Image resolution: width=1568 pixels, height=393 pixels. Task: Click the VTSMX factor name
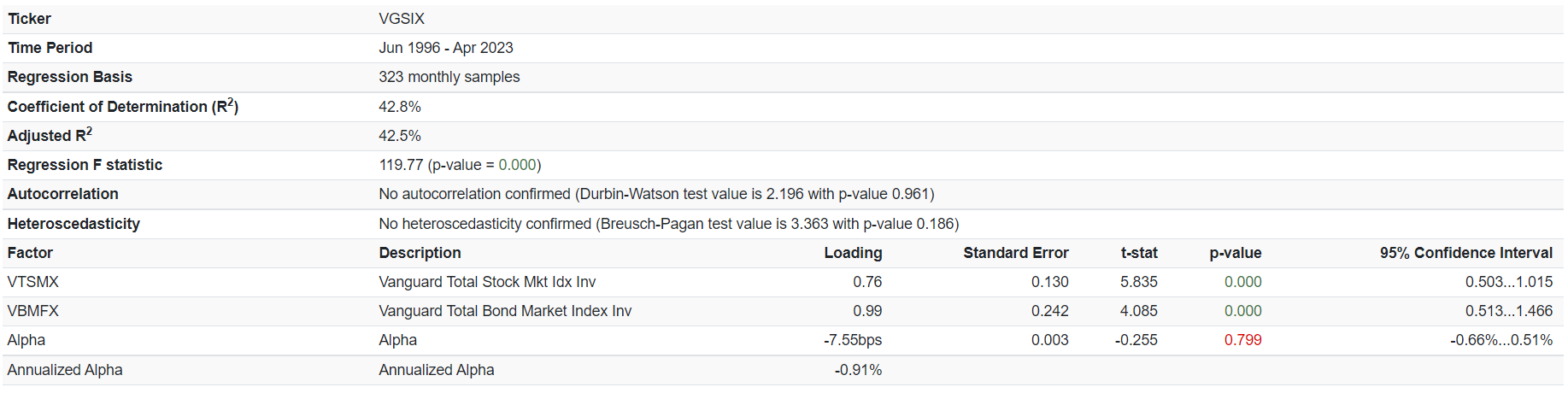[x=32, y=282]
